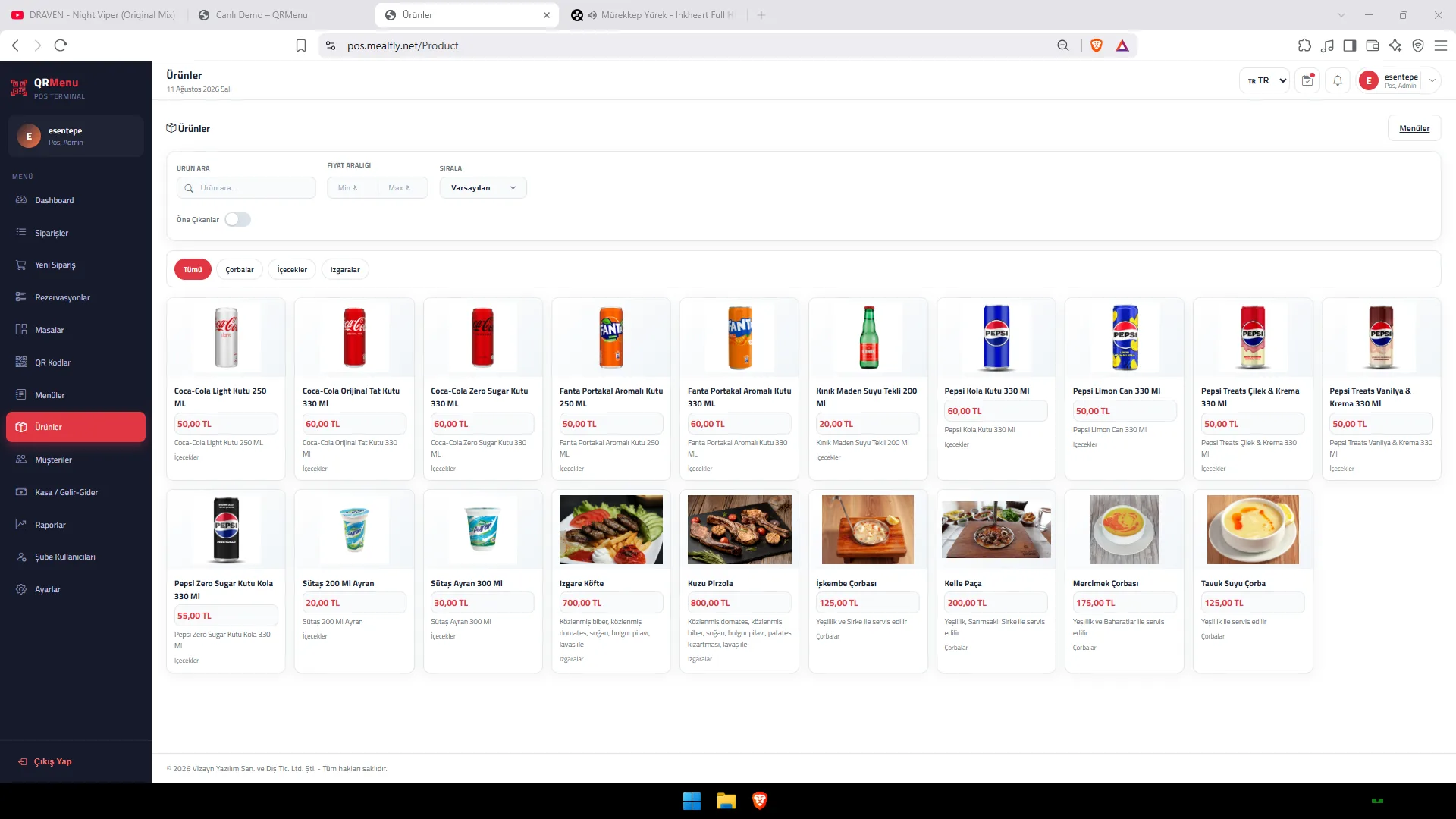The image size is (1456, 819).
Task: Open browser extensions puzzle icon
Action: (1304, 45)
